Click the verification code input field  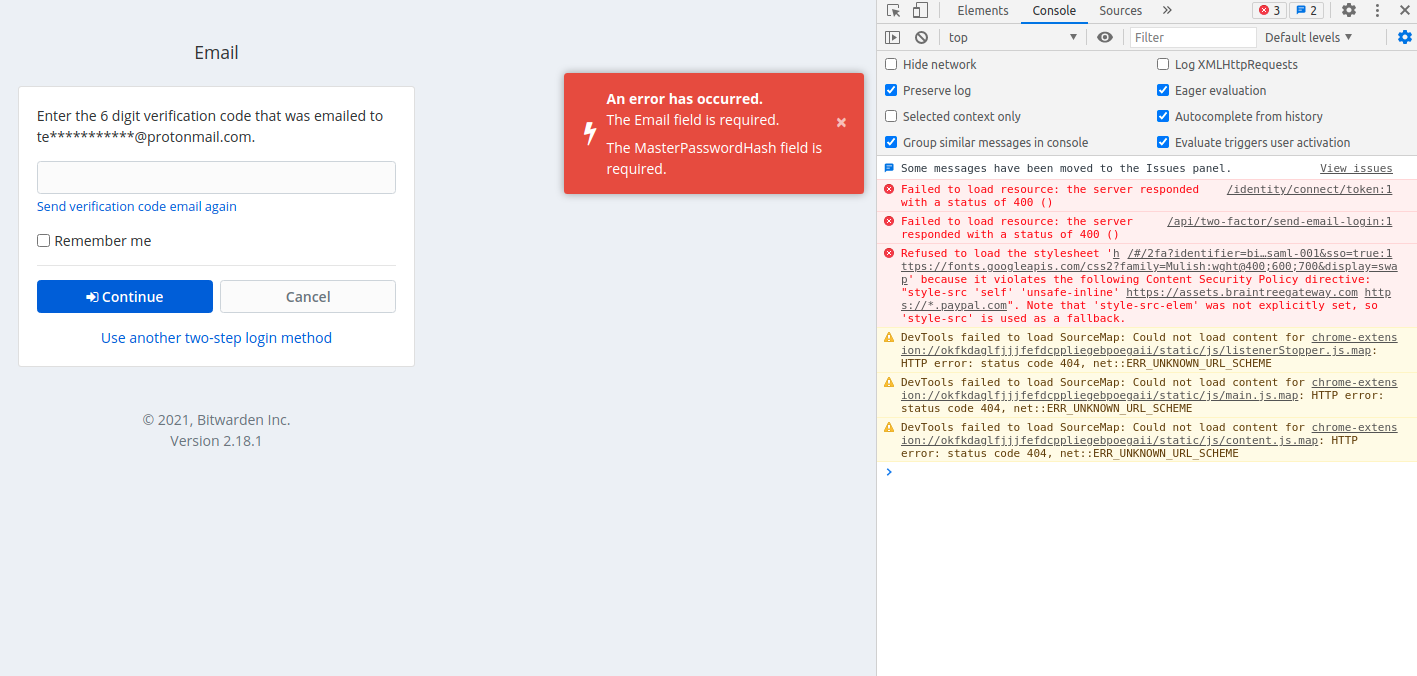pyautogui.click(x=216, y=178)
